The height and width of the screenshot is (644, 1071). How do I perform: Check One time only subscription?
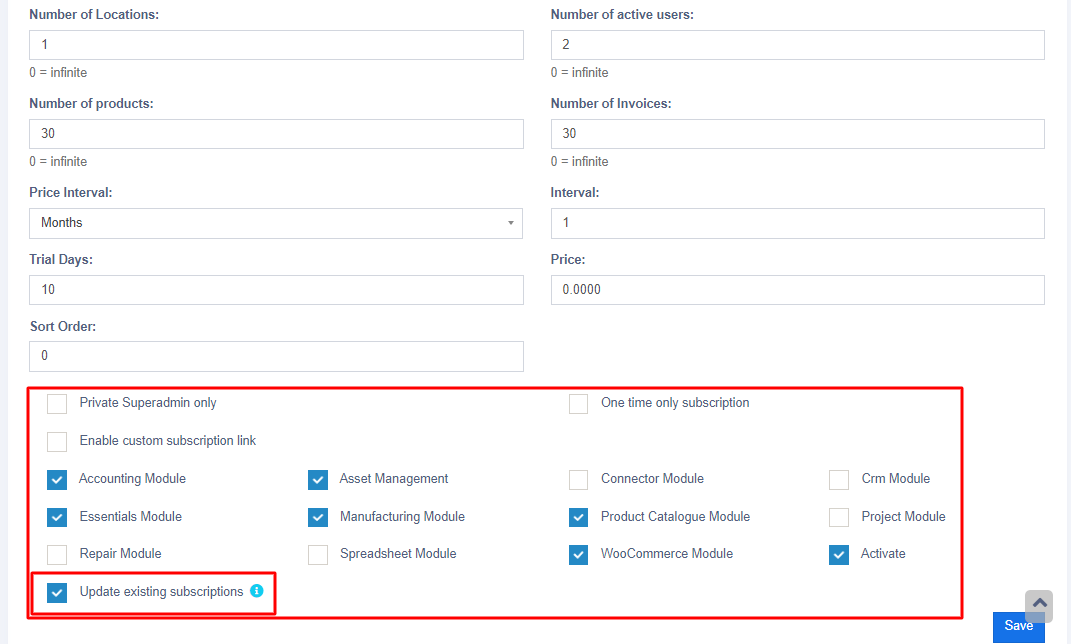pyautogui.click(x=578, y=403)
